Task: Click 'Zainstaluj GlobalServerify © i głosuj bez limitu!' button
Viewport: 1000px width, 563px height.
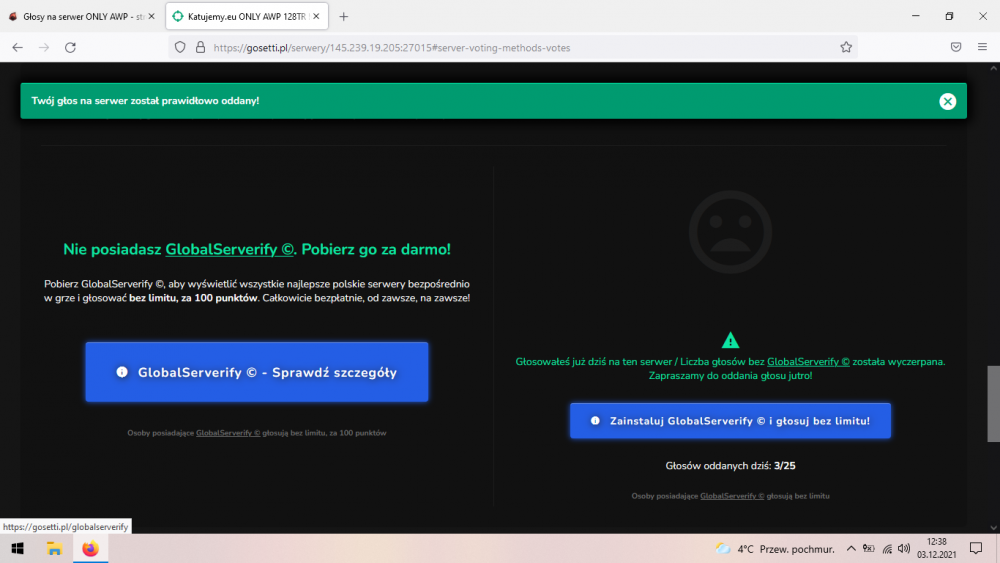Action: click(x=730, y=421)
